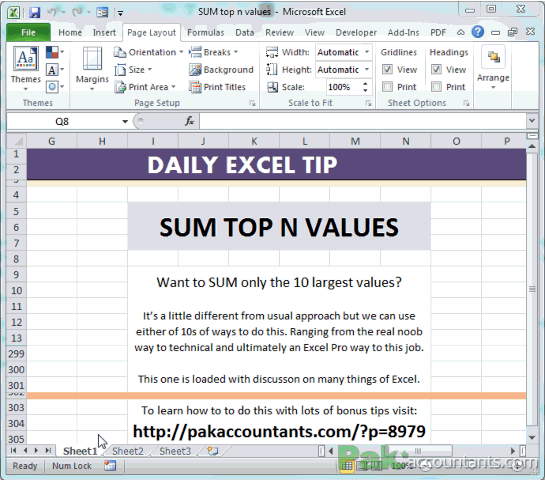
Task: Click the Background picture icon
Action: pyautogui.click(x=195, y=70)
